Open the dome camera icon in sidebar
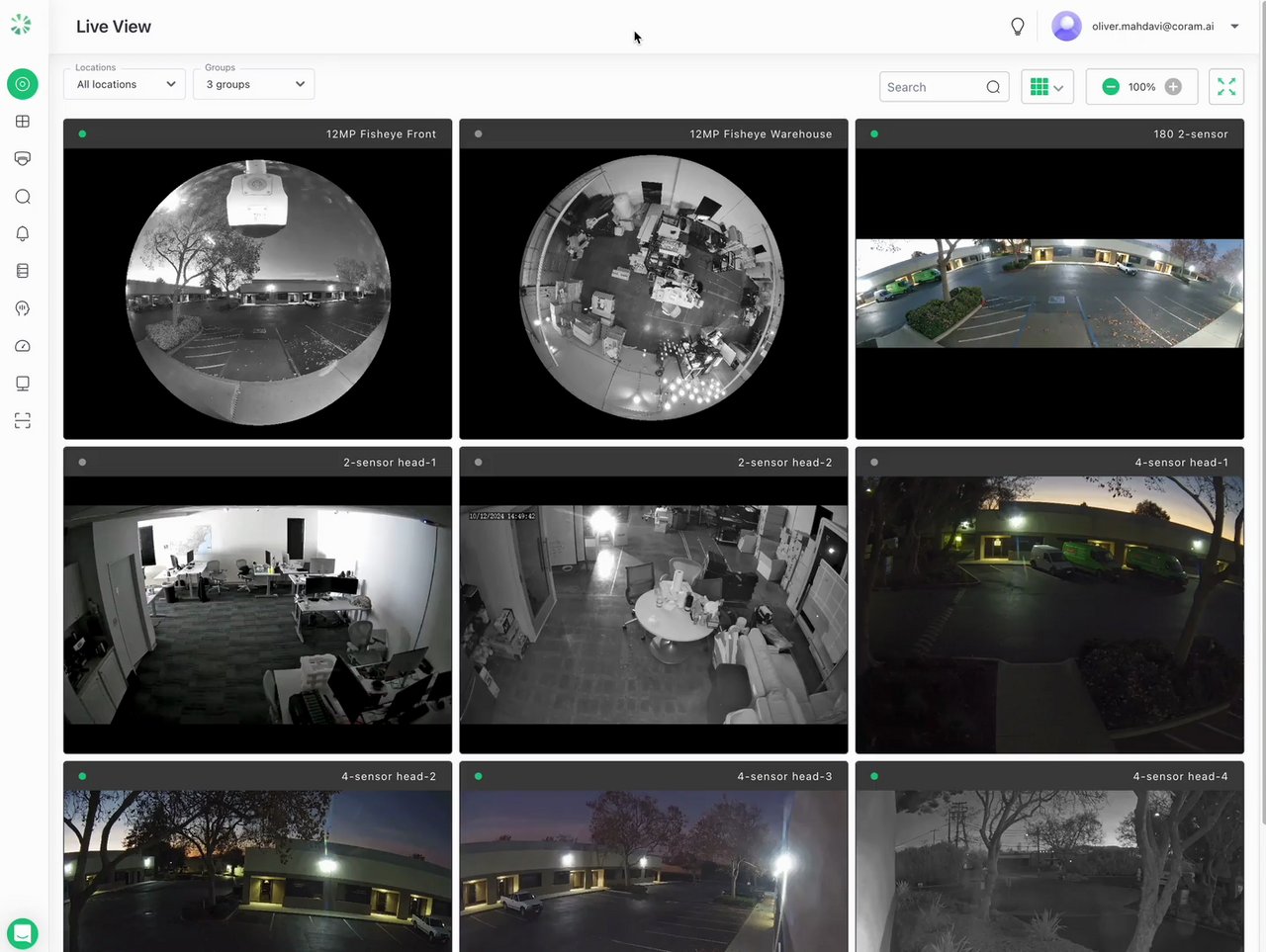The height and width of the screenshot is (952, 1266). [23, 159]
